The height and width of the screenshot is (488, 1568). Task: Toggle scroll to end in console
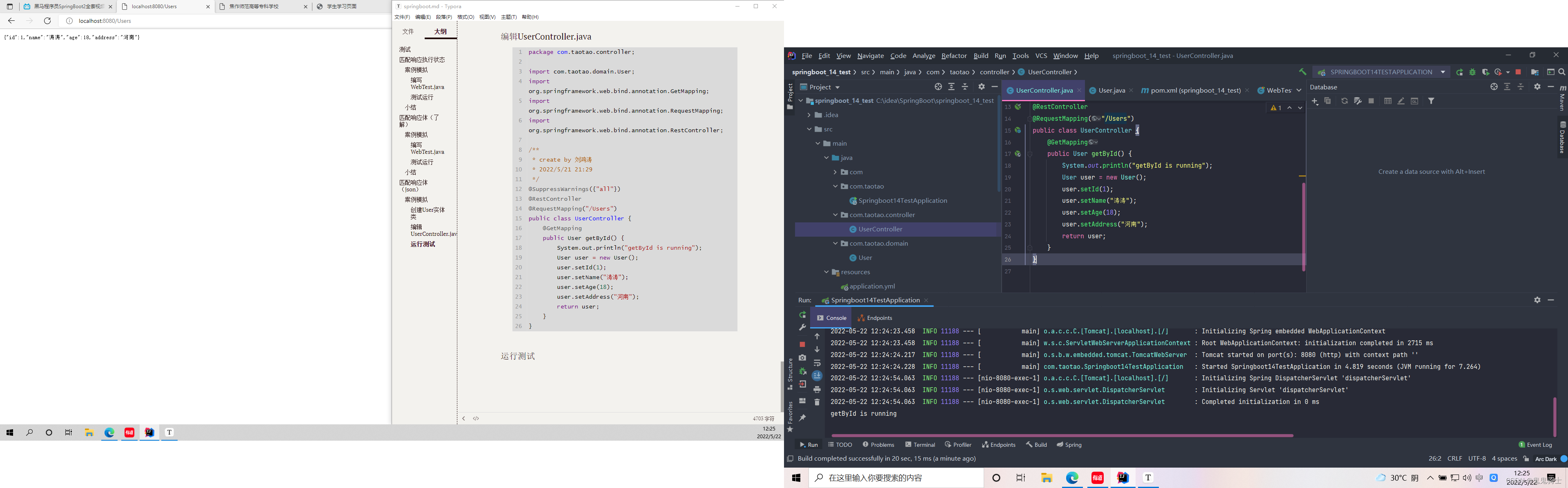[x=817, y=376]
